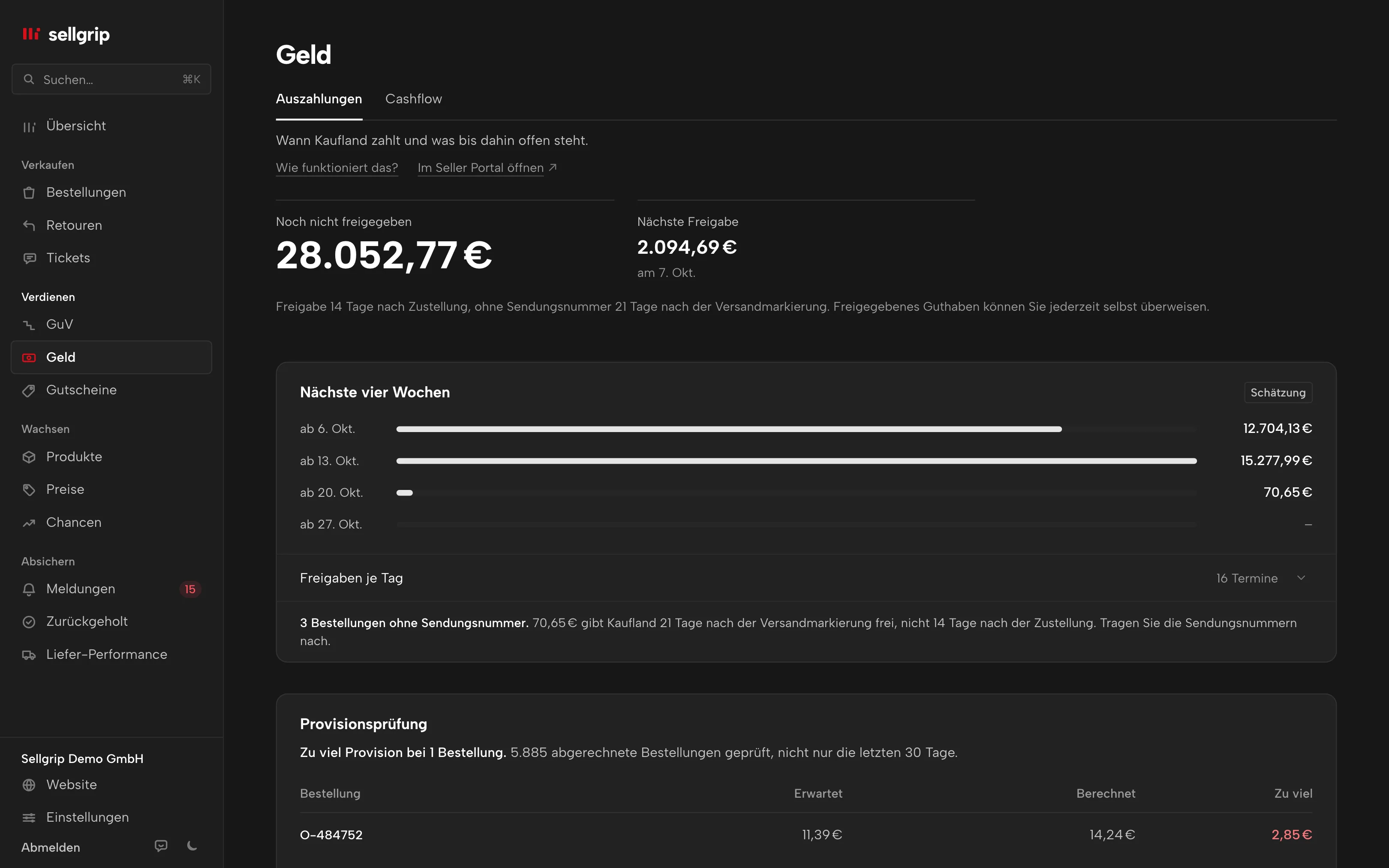The image size is (1389, 868).
Task: Click the 28.052,77 € amount
Action: point(384,255)
